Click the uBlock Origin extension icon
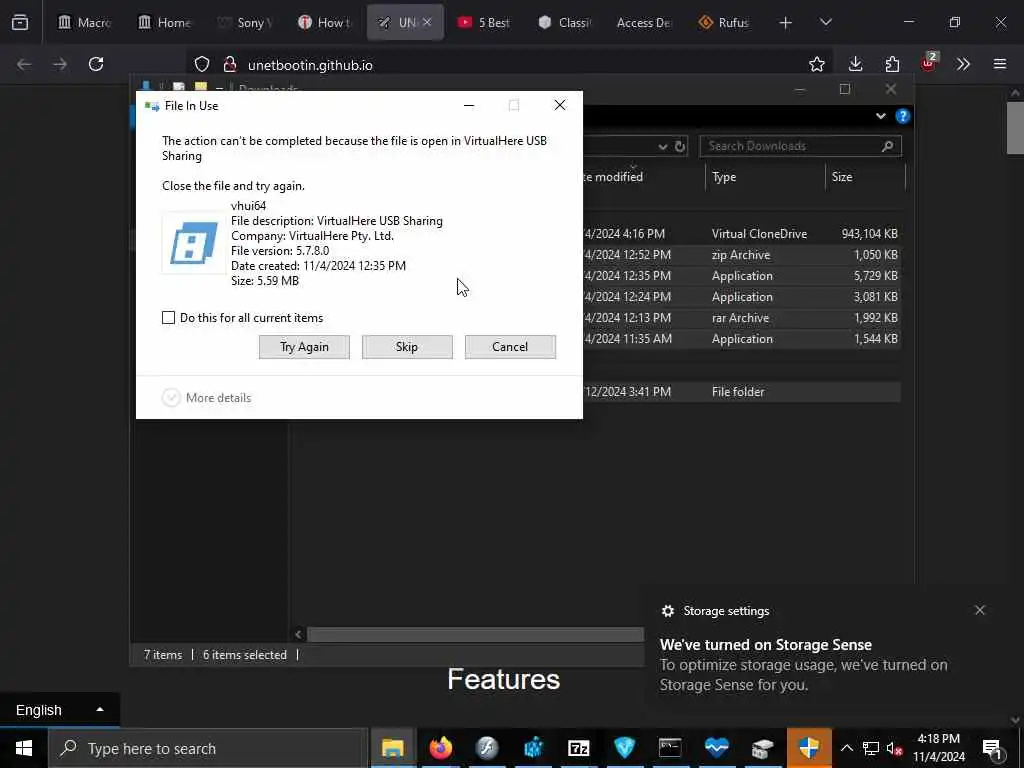 pyautogui.click(x=929, y=63)
